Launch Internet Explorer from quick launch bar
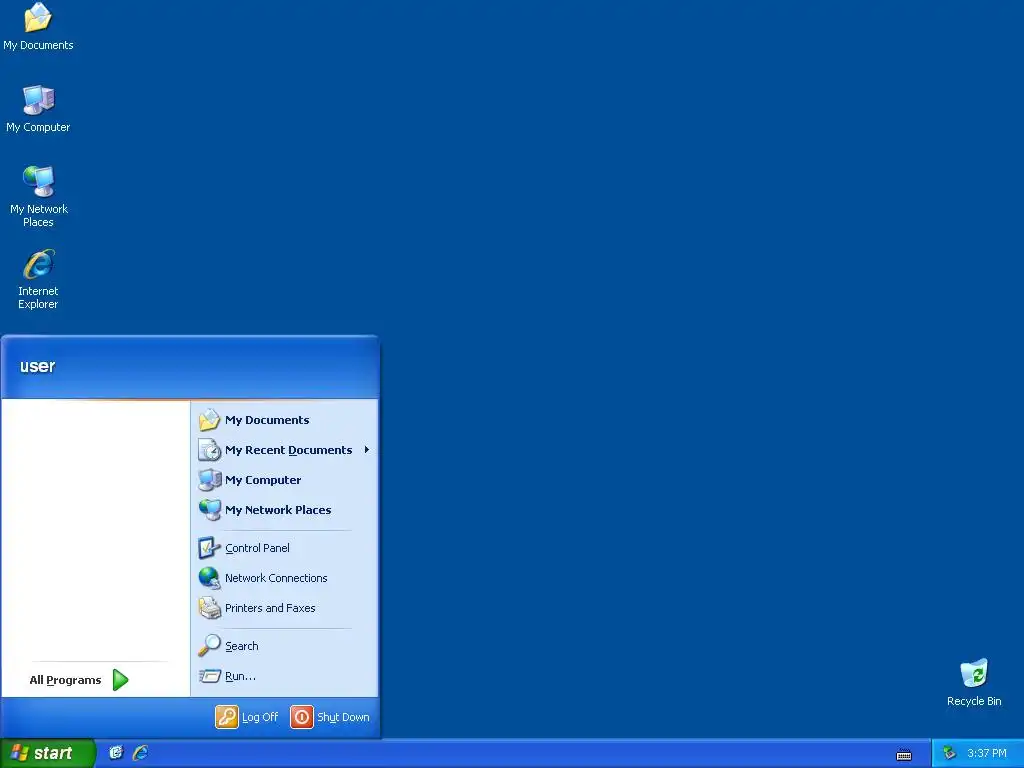This screenshot has width=1024, height=768. point(140,753)
